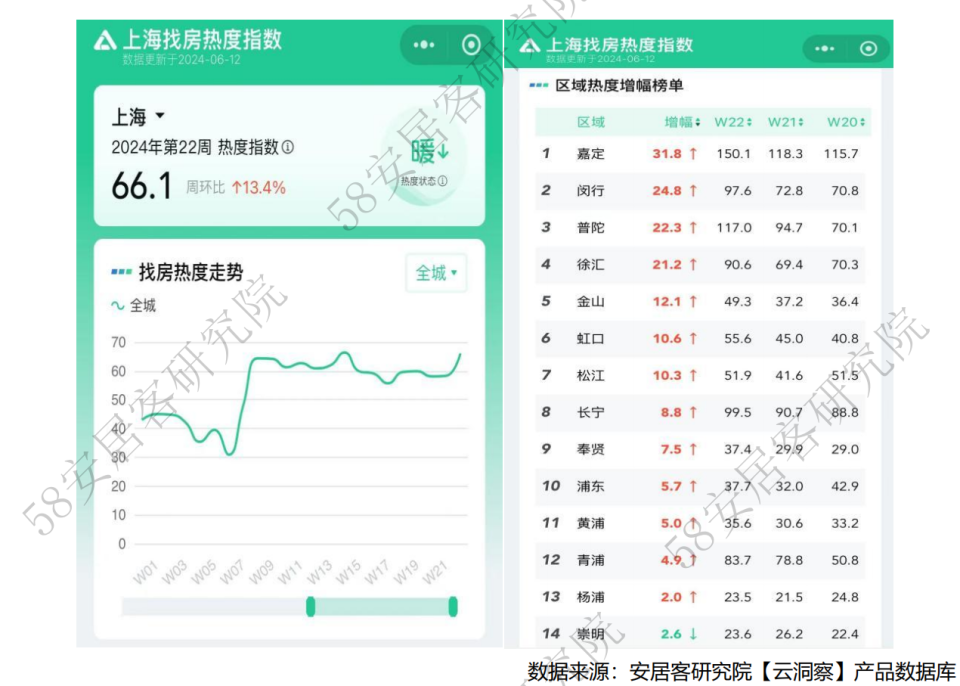Image resolution: width=960 pixels, height=686 pixels.
Task: Click 嘉定's W22 value 150.1
Action: click(733, 154)
